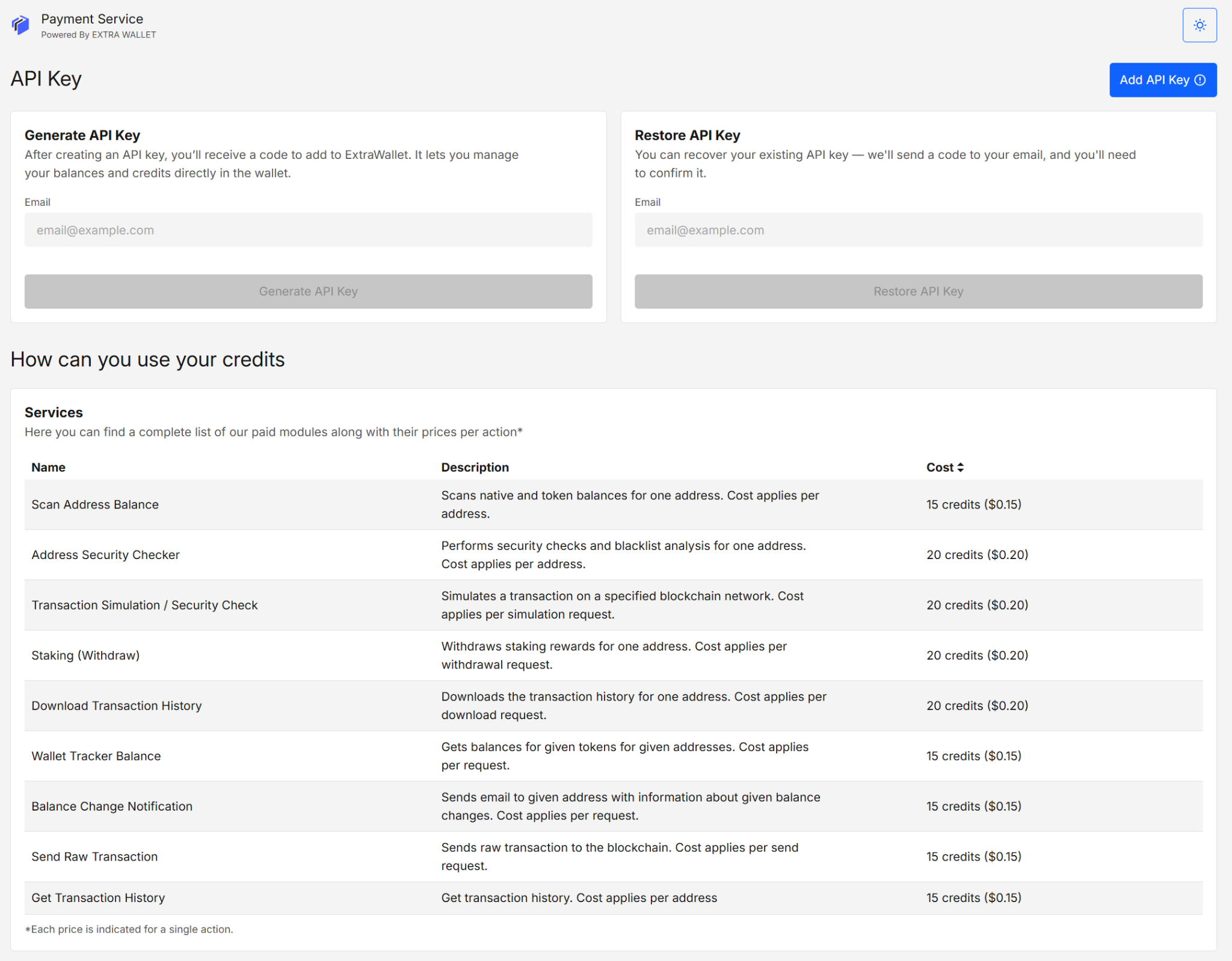Click the Payment Service logo

coord(21,25)
